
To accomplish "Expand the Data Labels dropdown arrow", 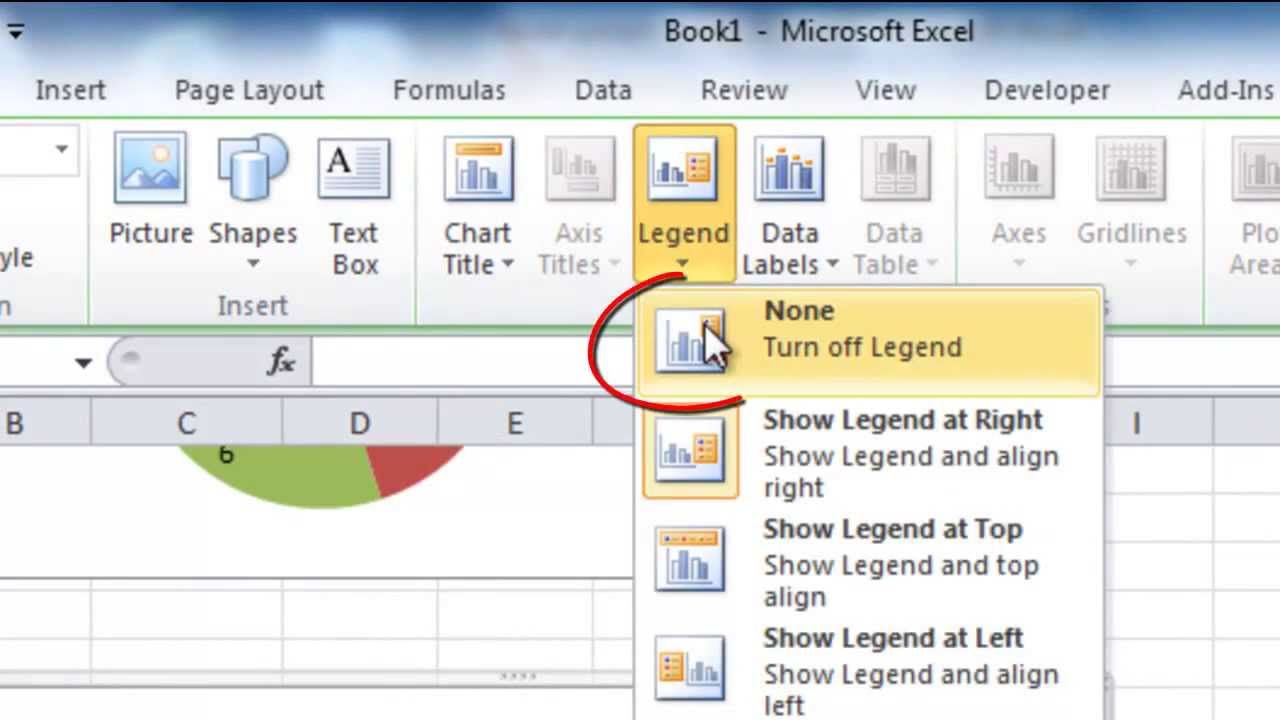I will (832, 265).
